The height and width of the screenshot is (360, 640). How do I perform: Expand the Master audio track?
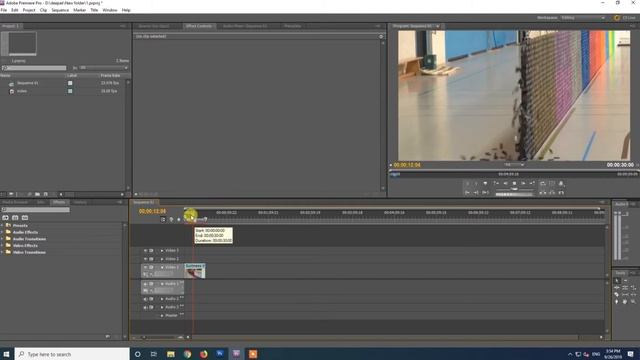click(162, 316)
